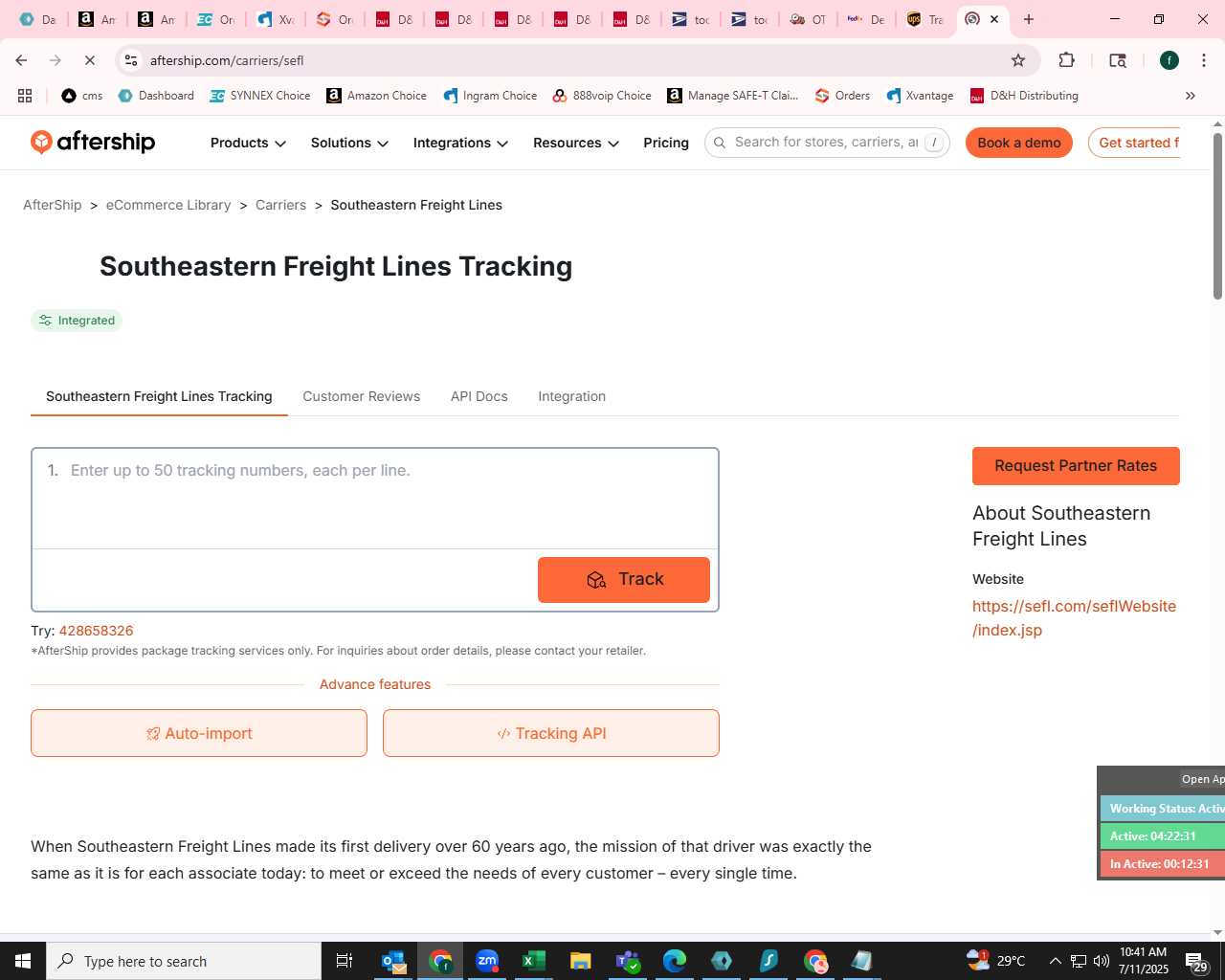
Task: Close the current AfterShip tab
Action: (994, 19)
